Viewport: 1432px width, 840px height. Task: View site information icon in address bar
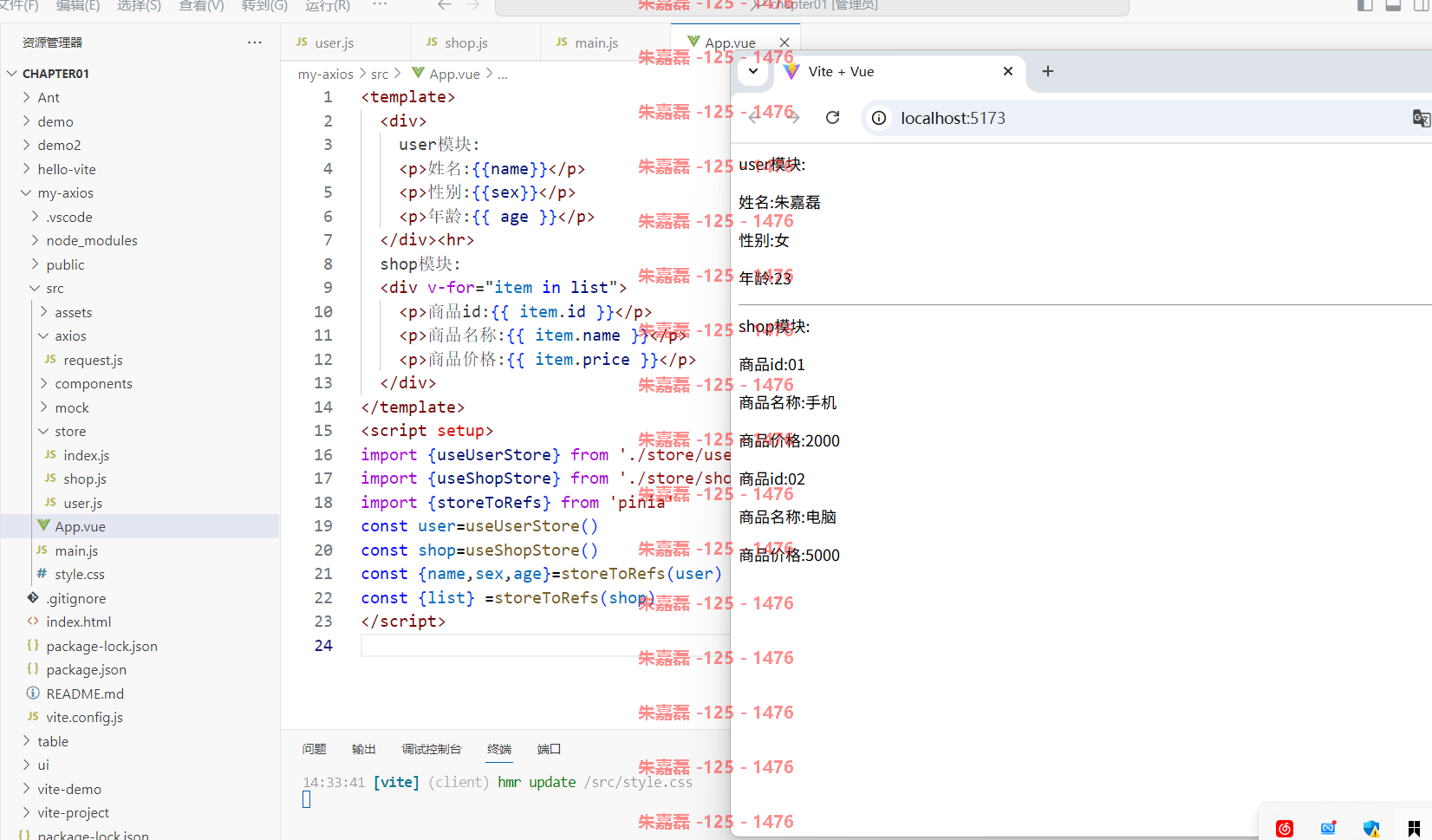tap(879, 118)
